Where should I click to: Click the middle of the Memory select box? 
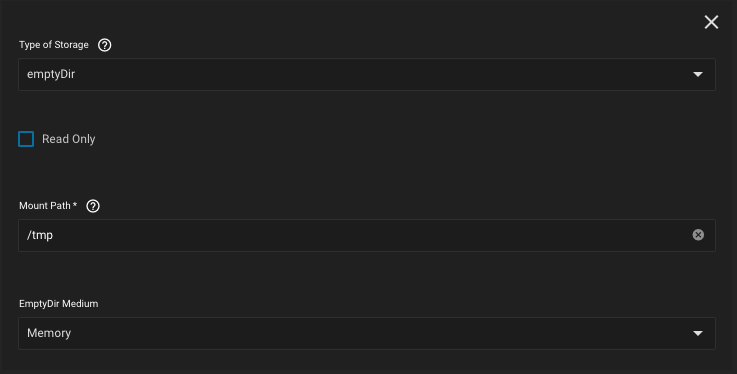tap(367, 333)
